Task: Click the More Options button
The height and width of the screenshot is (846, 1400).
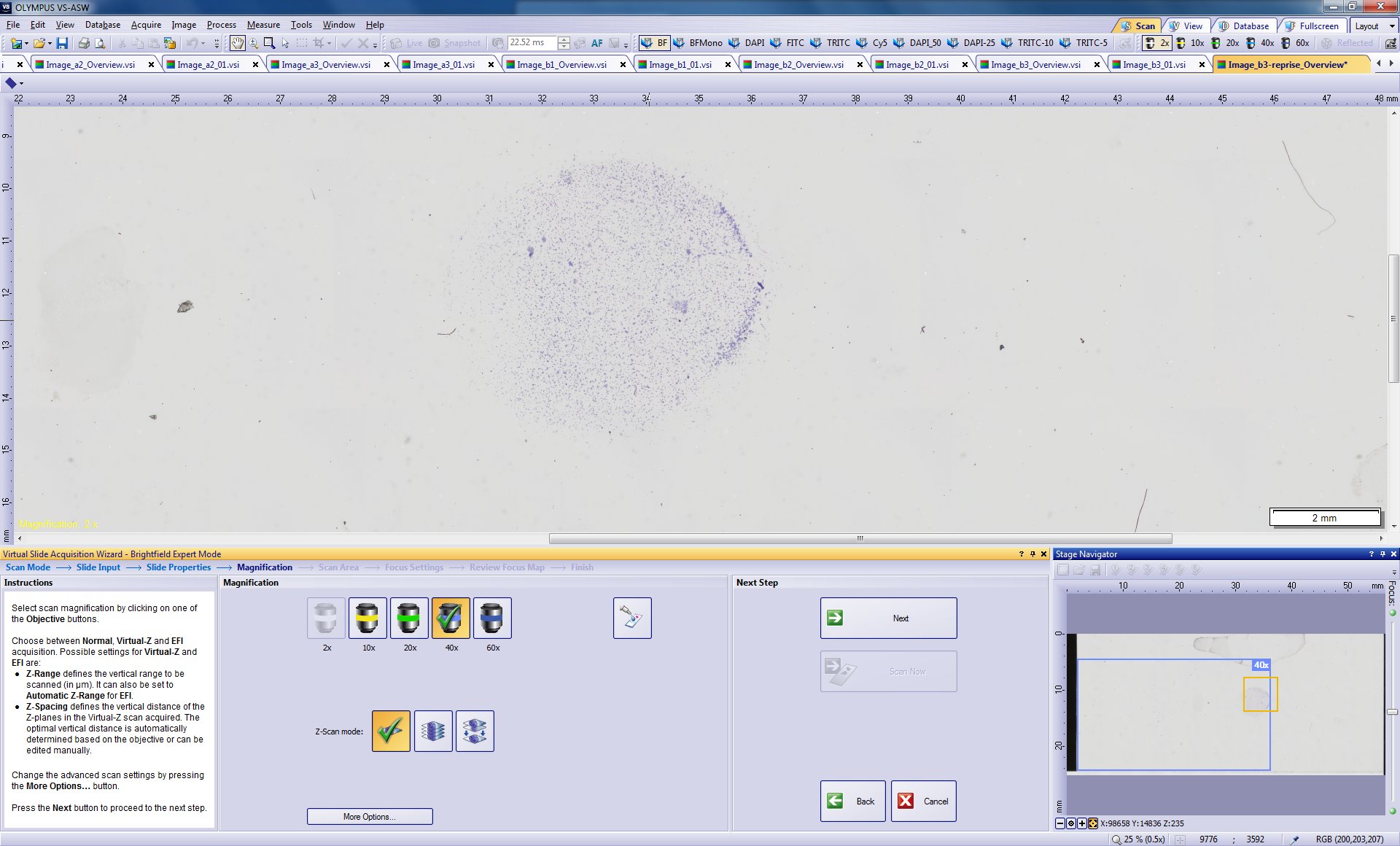Action: [x=370, y=816]
